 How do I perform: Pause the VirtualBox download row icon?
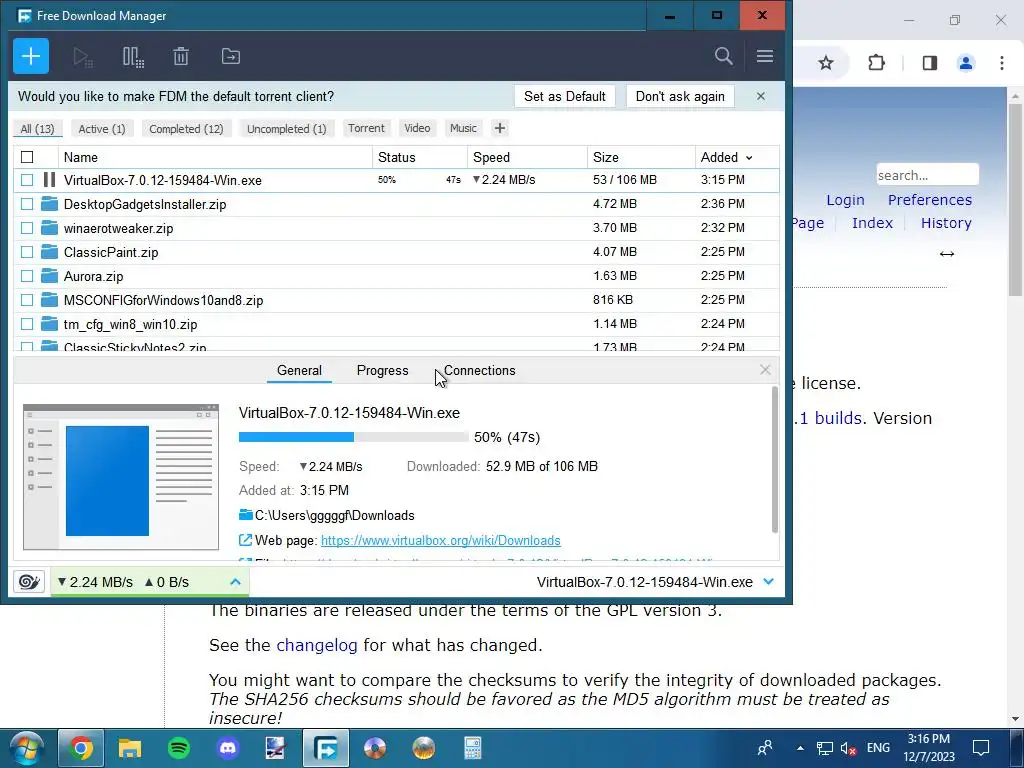pos(49,180)
